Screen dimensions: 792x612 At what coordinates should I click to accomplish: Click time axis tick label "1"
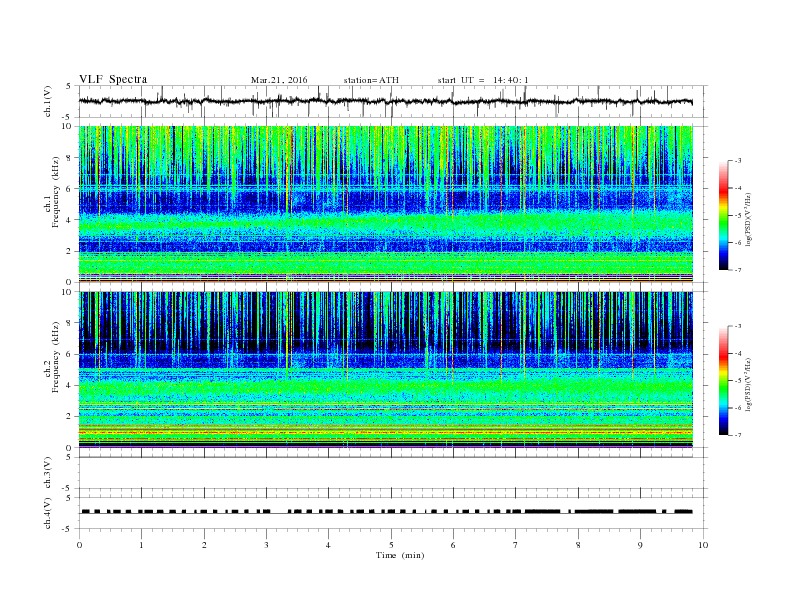click(x=141, y=545)
